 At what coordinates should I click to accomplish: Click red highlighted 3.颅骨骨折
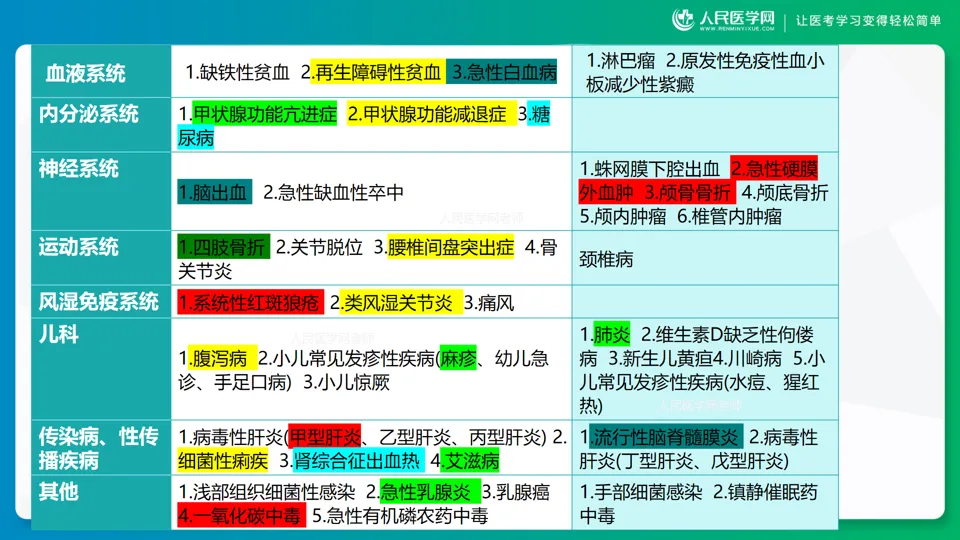tap(688, 193)
